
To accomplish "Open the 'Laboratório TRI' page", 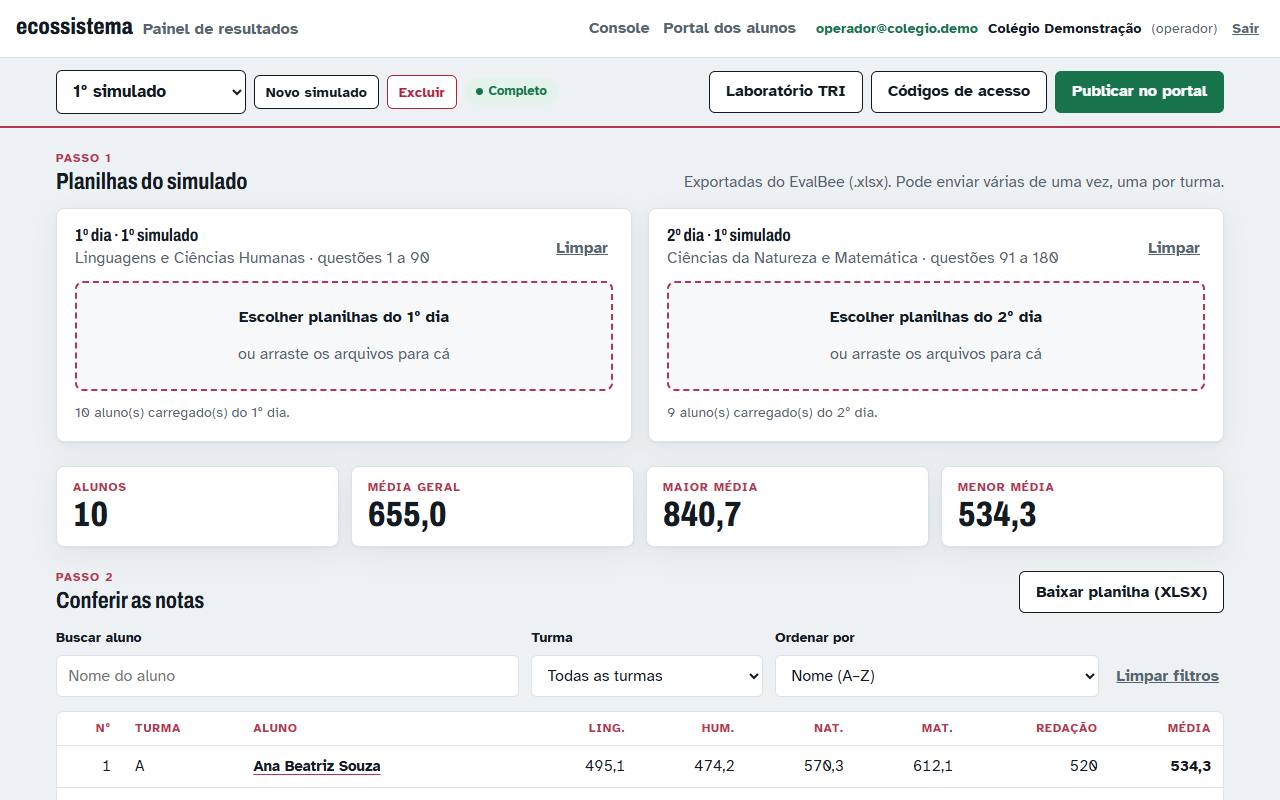I will click(786, 92).
